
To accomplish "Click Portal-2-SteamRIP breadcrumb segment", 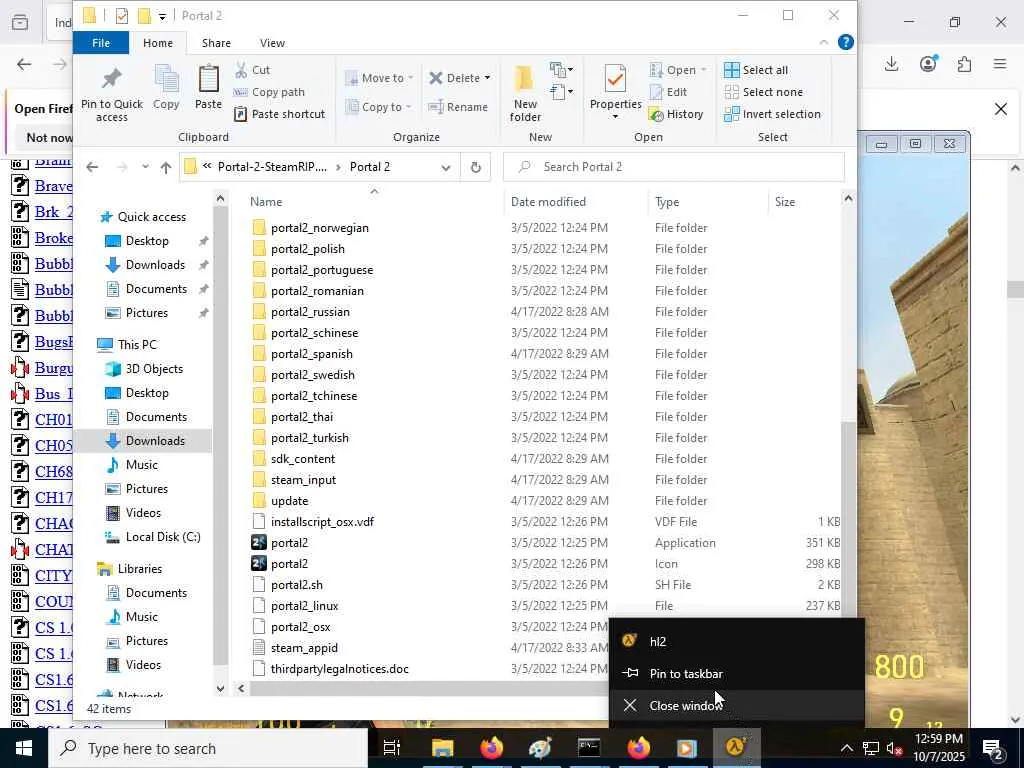I will click(272, 167).
